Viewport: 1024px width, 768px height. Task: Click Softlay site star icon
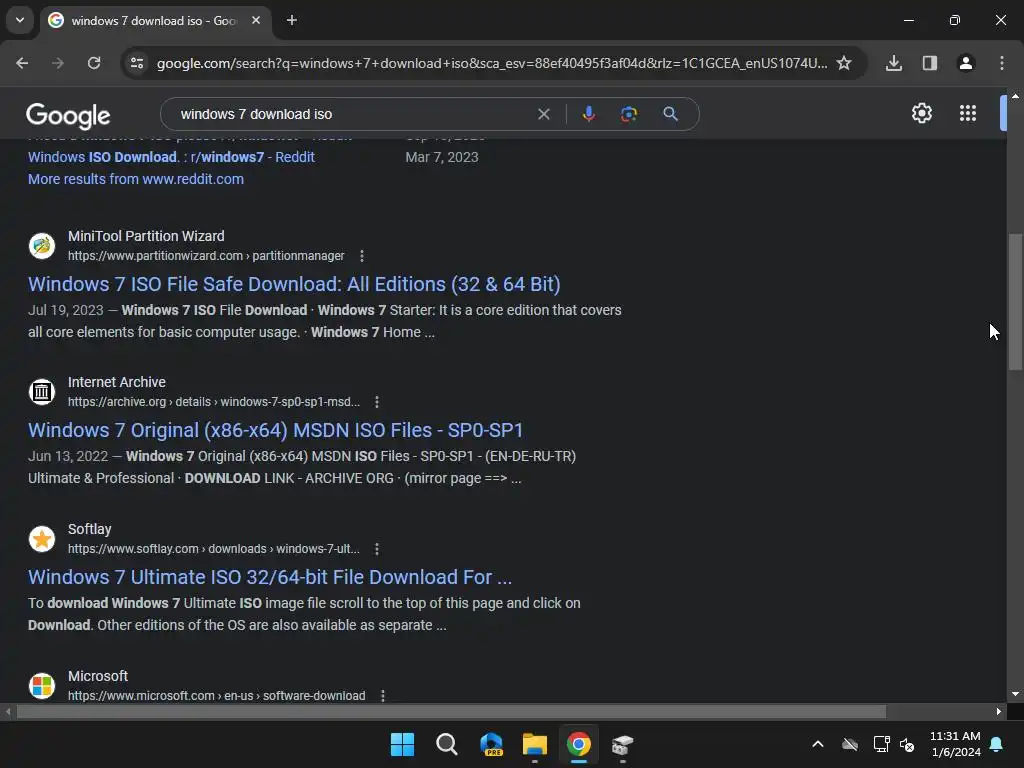42,539
